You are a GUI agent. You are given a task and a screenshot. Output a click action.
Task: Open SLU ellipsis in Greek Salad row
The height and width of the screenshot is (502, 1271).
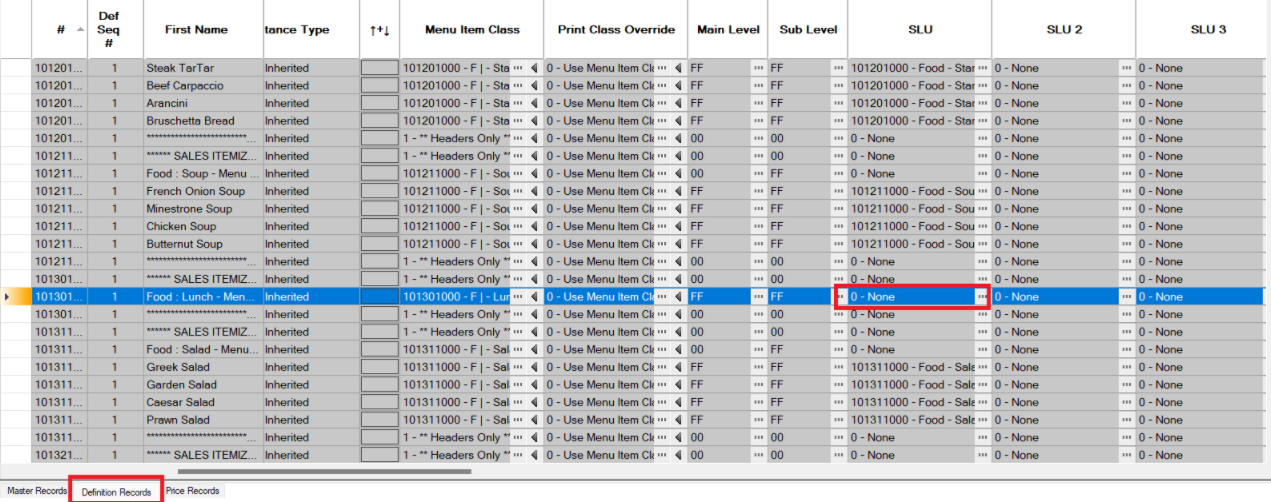click(983, 367)
